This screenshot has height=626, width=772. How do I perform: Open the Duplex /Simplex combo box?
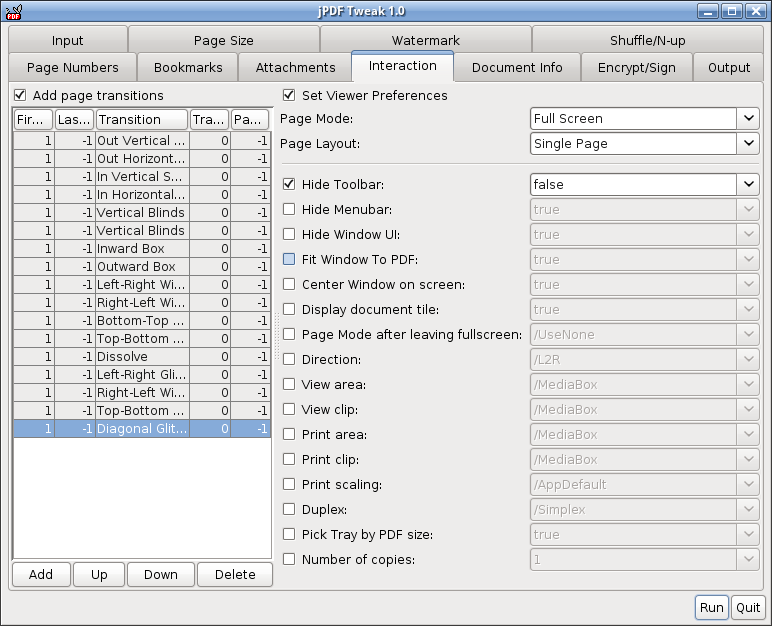644,509
